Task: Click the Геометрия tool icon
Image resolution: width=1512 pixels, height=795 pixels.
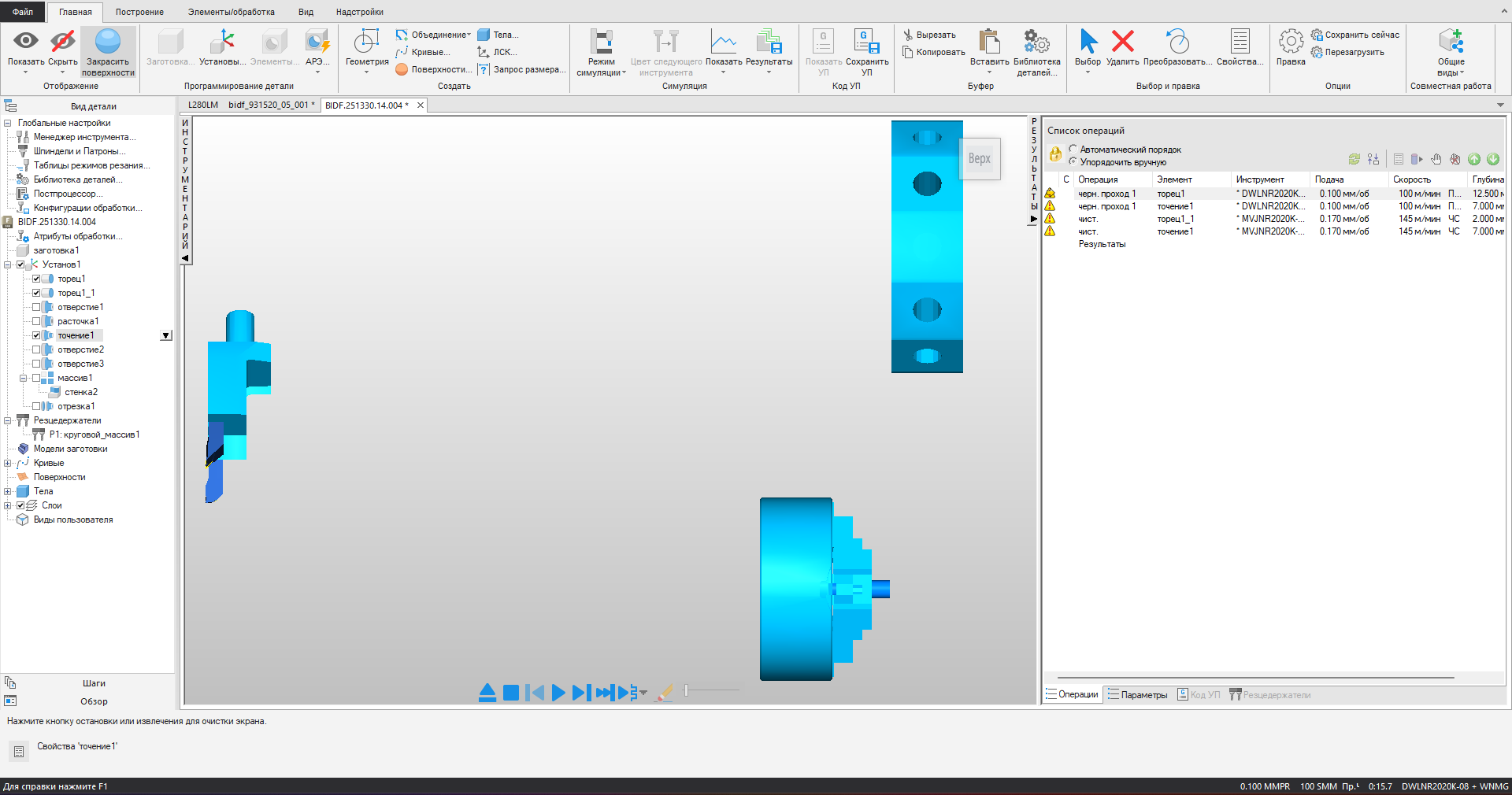Action: pyautogui.click(x=366, y=42)
